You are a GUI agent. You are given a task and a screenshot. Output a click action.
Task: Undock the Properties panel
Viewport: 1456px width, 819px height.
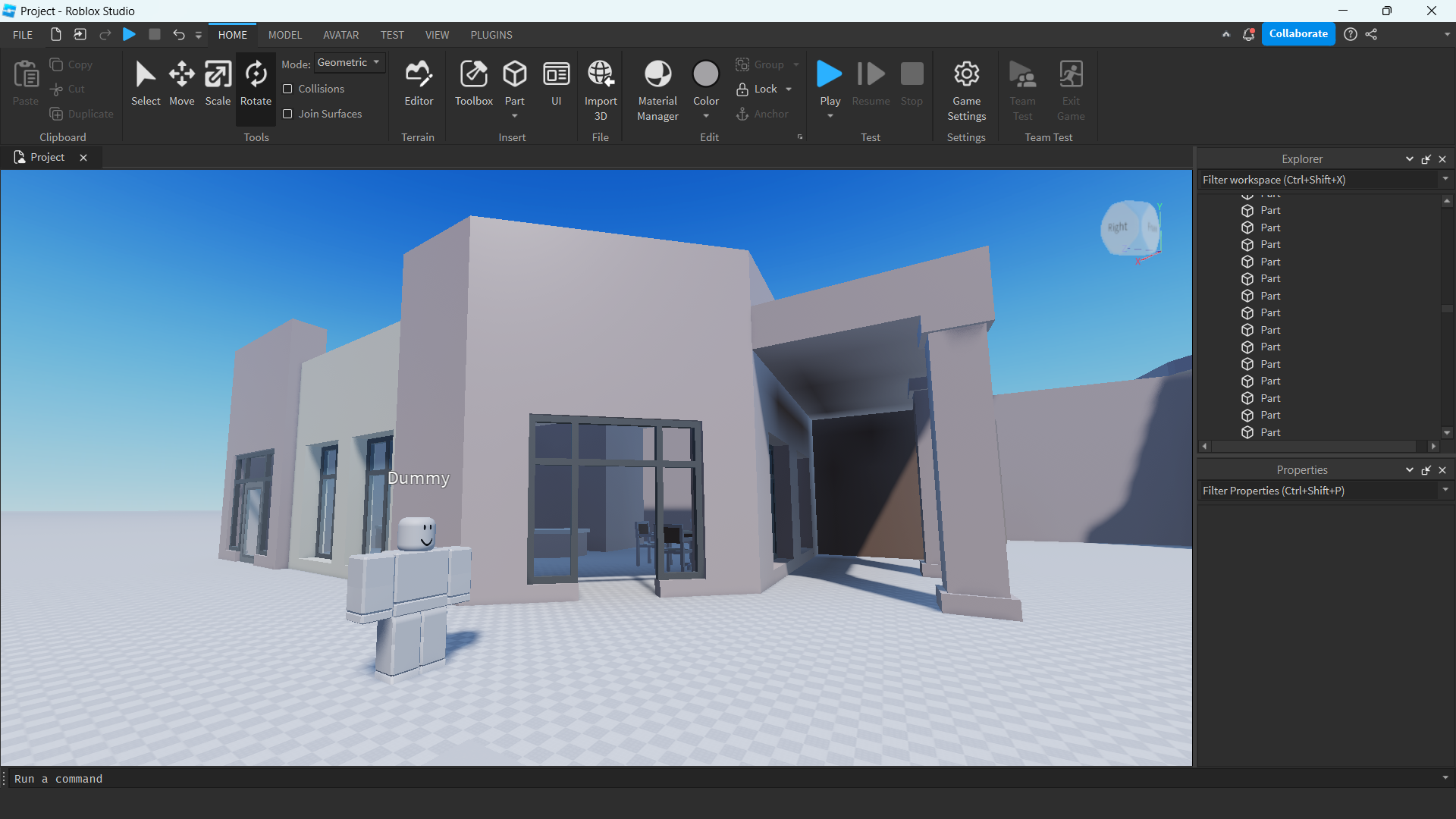click(x=1426, y=470)
